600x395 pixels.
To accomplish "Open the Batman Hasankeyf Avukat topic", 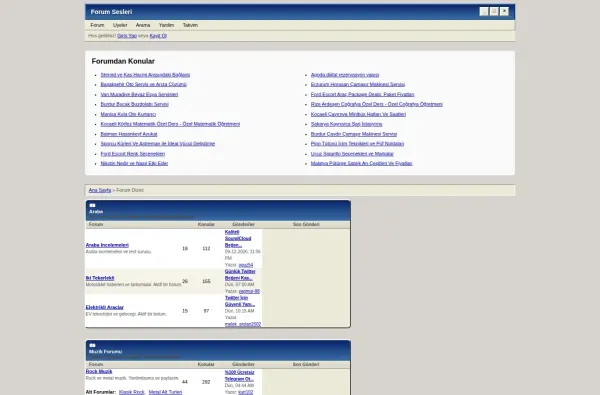I will 129,134.
